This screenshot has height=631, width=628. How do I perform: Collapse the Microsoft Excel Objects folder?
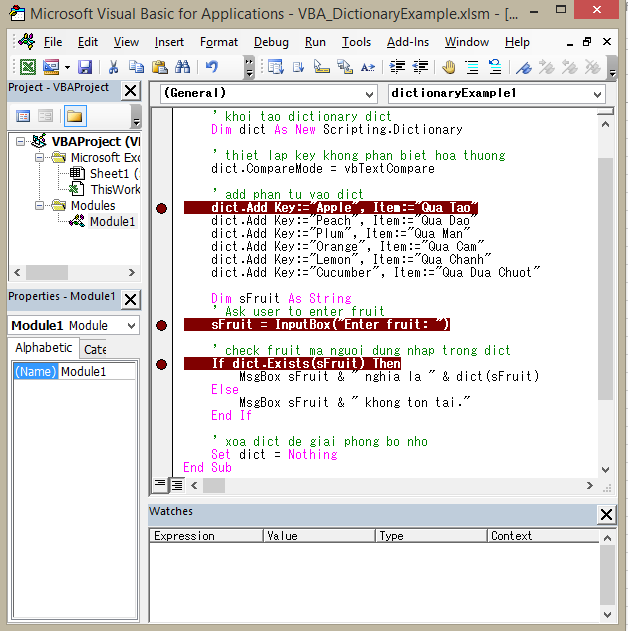[39, 157]
